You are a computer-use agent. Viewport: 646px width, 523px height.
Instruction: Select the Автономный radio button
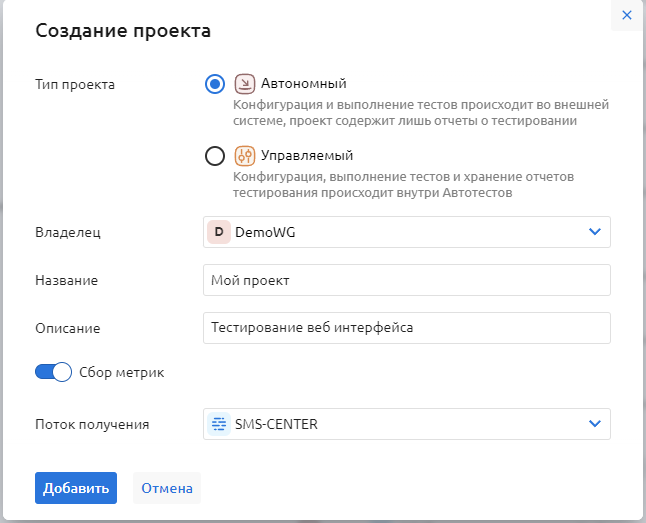[214, 84]
